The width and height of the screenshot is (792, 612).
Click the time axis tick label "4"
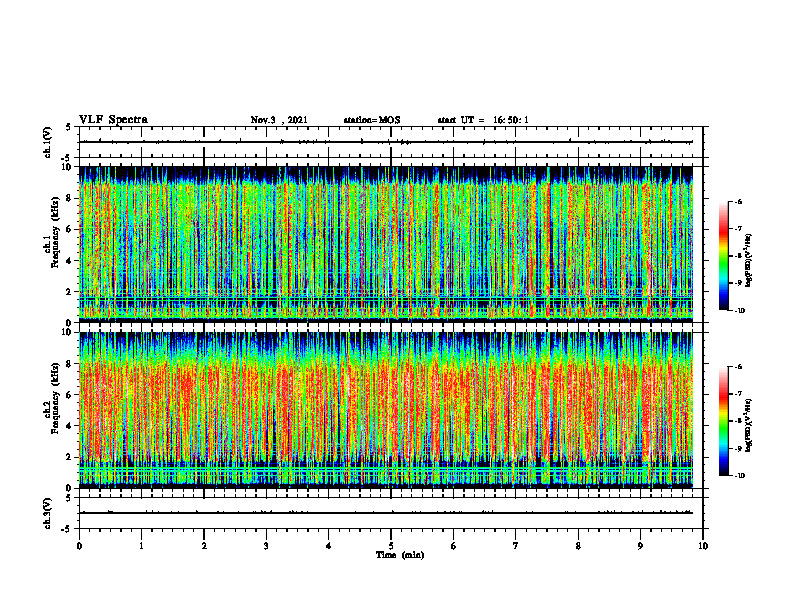[328, 546]
